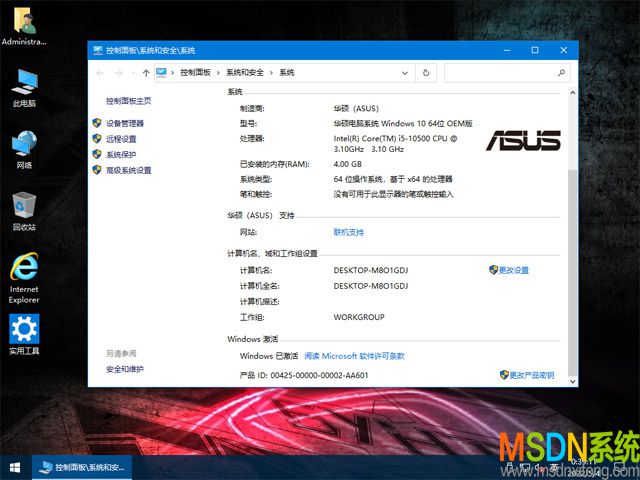This screenshot has width=640, height=480.
Task: Minimize the system control panel window
Action: pos(507,50)
